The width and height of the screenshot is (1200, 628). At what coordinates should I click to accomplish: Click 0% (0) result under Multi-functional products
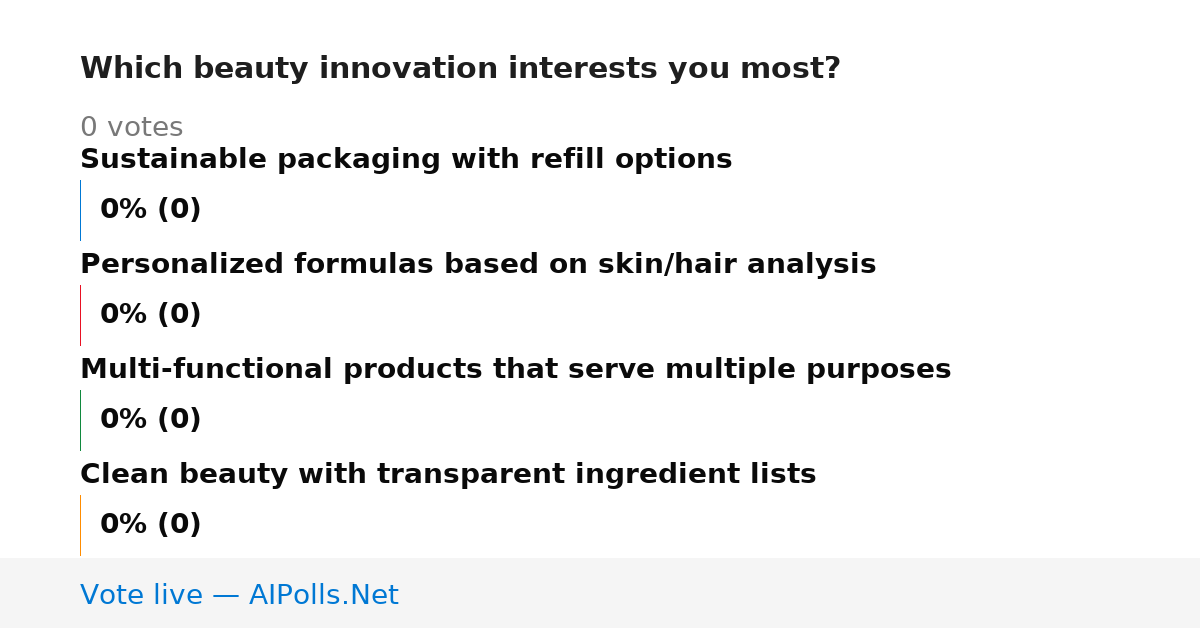150,420
